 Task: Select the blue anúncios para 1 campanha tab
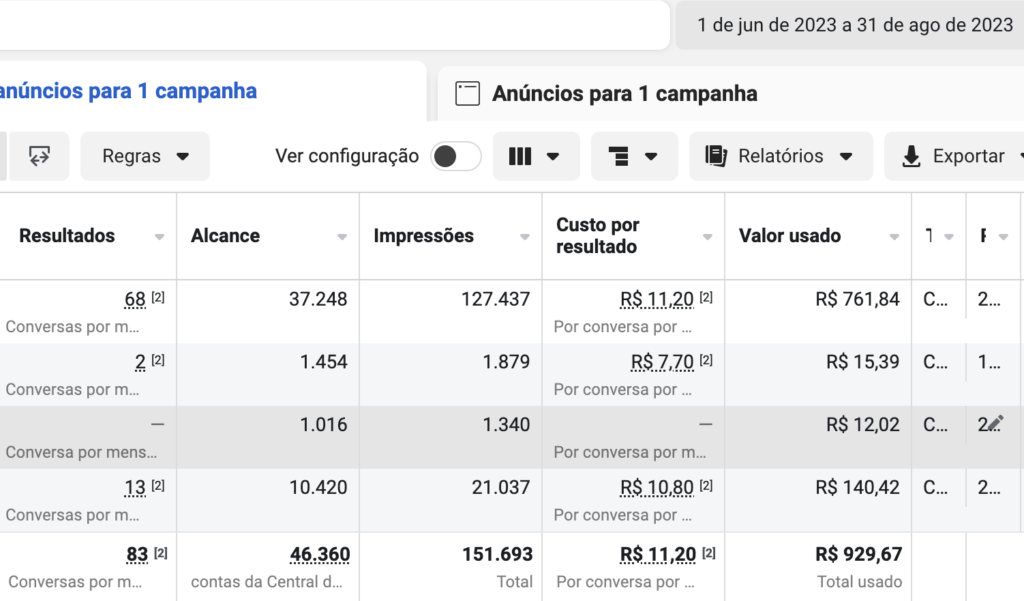pyautogui.click(x=129, y=91)
